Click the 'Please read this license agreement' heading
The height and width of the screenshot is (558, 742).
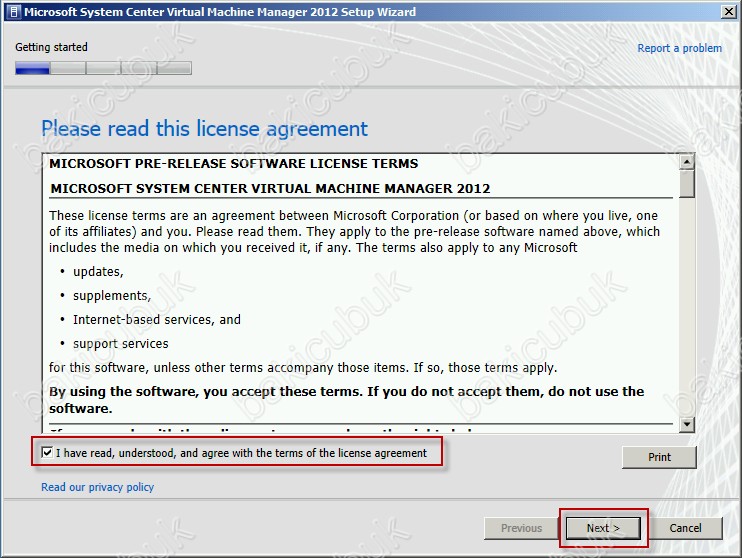click(204, 129)
